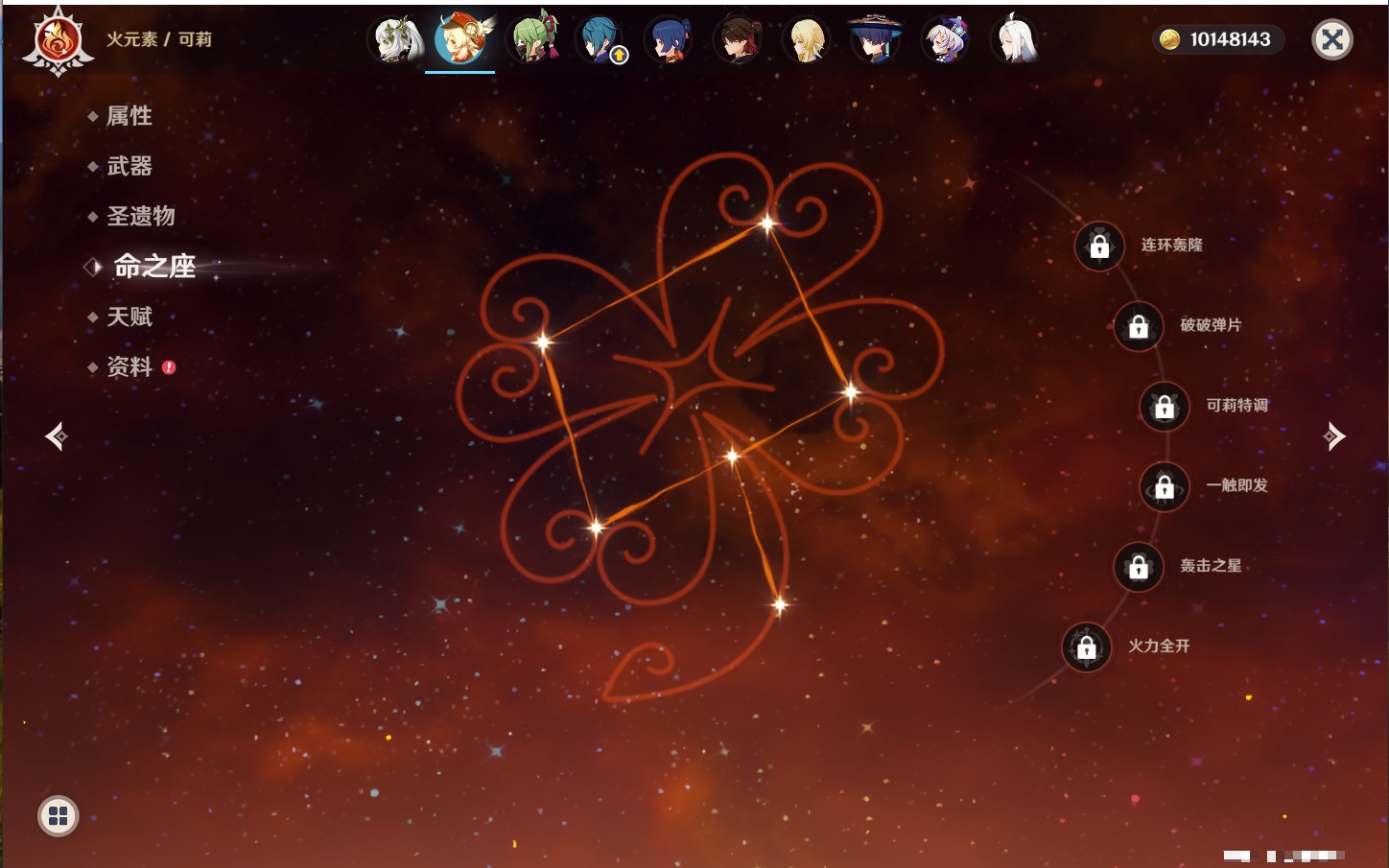Select the blonde-haired character portrait
This screenshot has width=1389, height=868.
coord(807,39)
